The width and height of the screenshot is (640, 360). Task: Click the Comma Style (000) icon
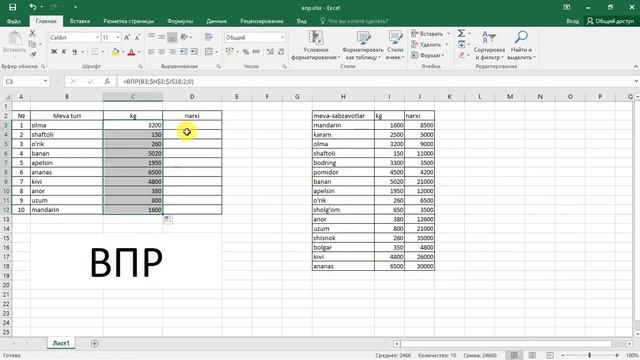click(x=256, y=52)
